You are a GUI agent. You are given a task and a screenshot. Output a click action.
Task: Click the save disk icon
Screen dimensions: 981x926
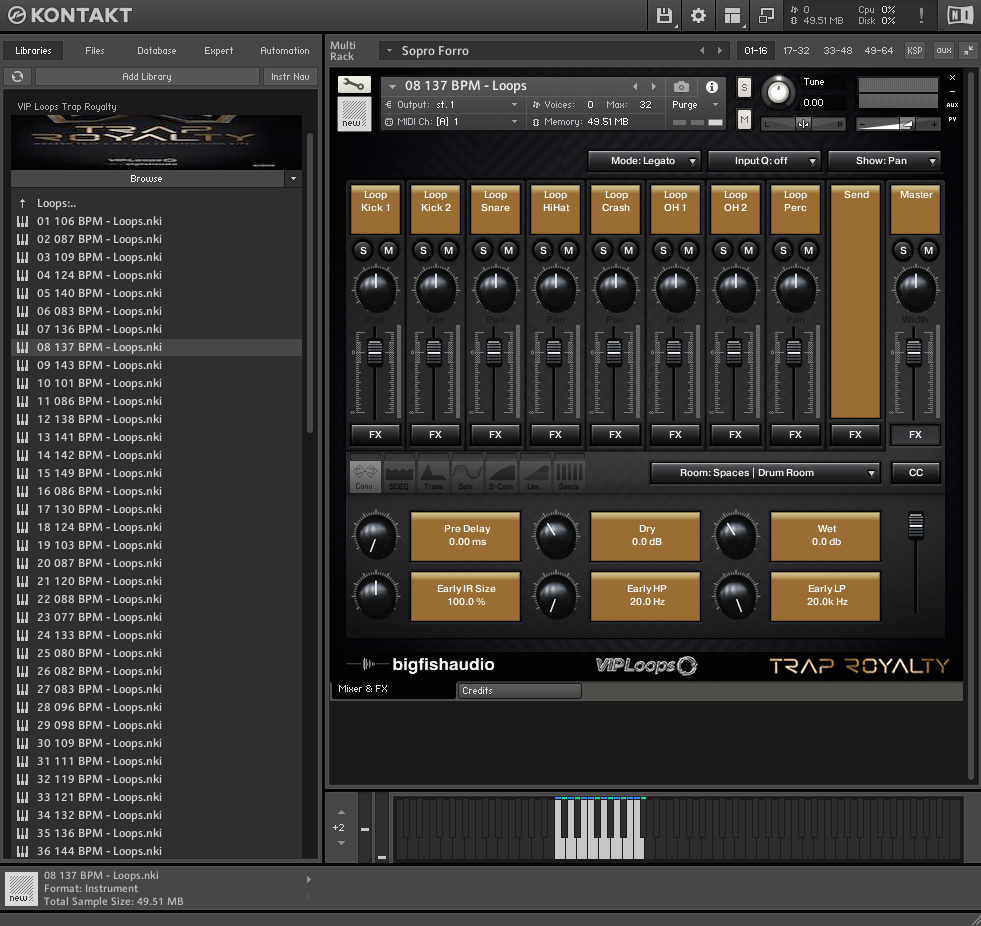pyautogui.click(x=664, y=16)
